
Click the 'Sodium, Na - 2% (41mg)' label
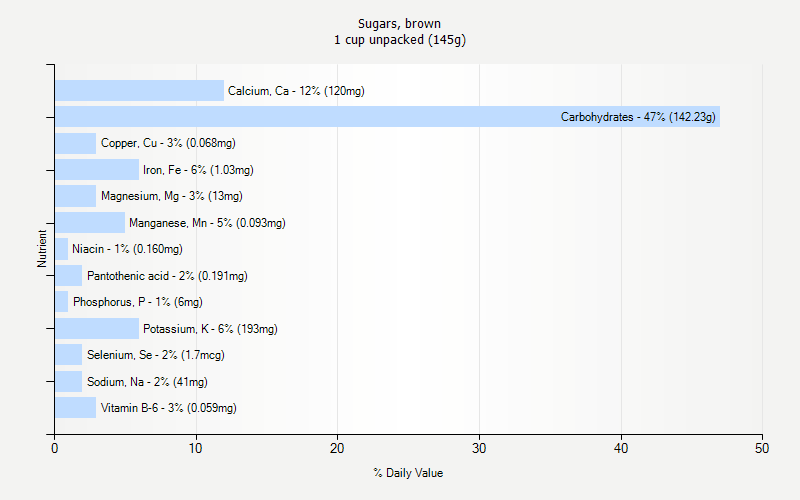point(147,382)
